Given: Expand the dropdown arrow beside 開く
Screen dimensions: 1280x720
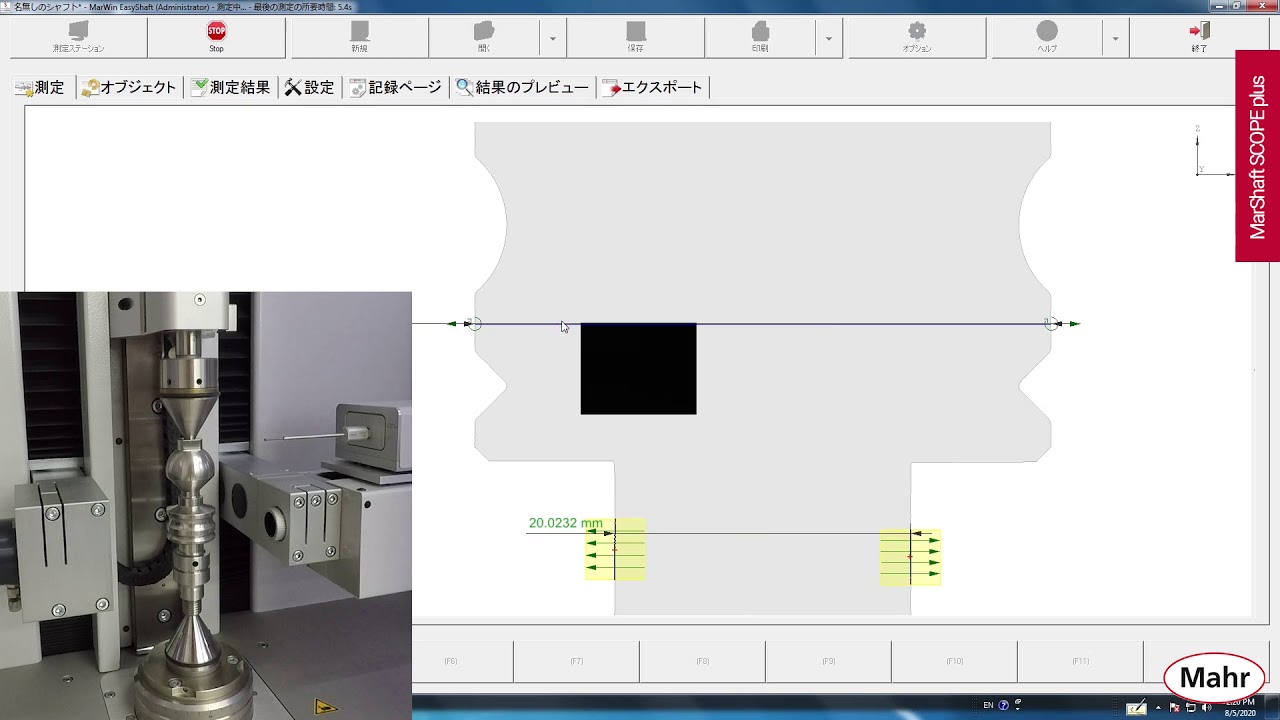Looking at the screenshot, I should [x=552, y=39].
